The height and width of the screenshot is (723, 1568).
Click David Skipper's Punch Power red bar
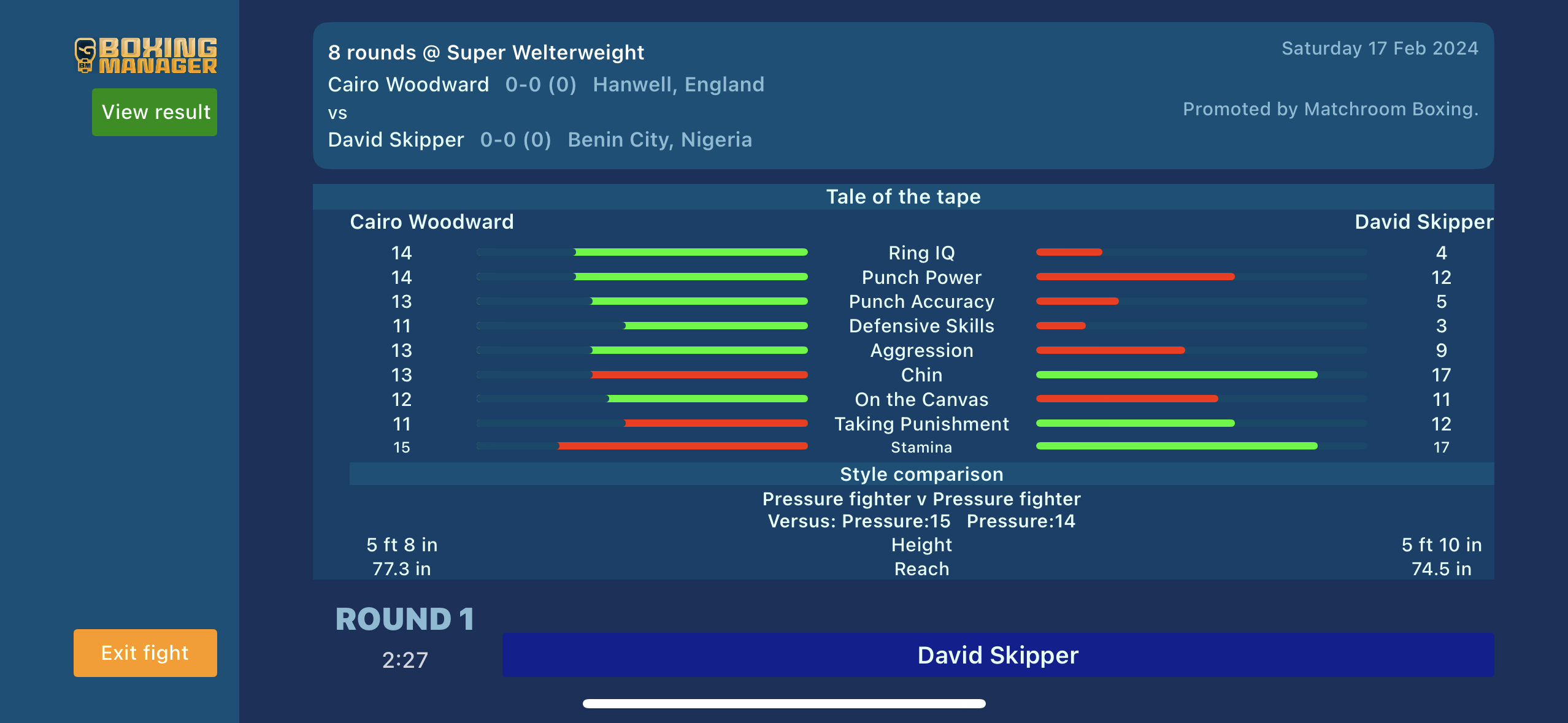(1135, 277)
